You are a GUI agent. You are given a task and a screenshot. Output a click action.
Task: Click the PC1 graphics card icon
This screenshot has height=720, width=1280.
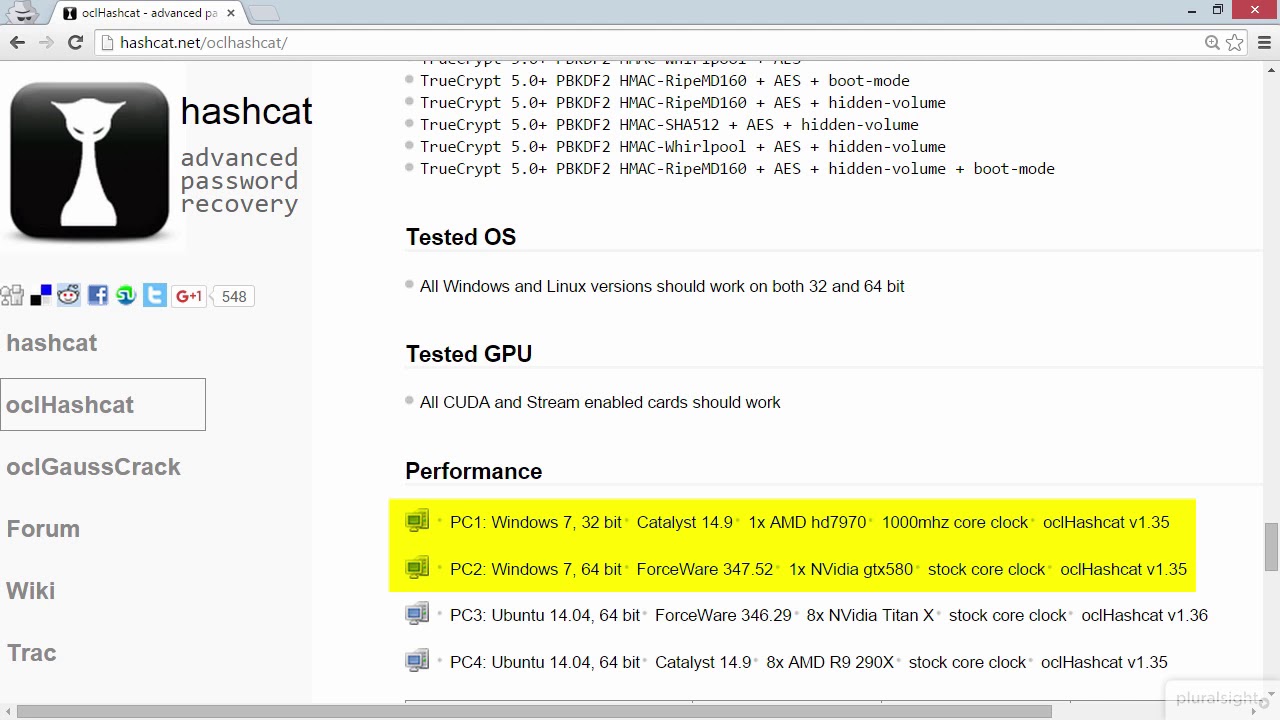coord(417,521)
